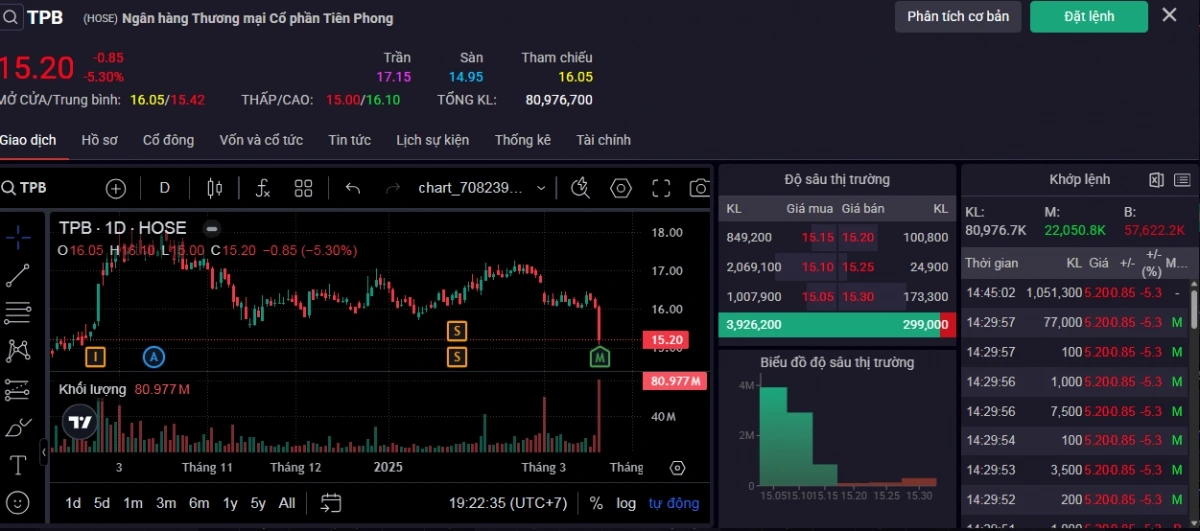This screenshot has width=1200, height=531.
Task: Redo last chart action
Action: (x=393, y=188)
